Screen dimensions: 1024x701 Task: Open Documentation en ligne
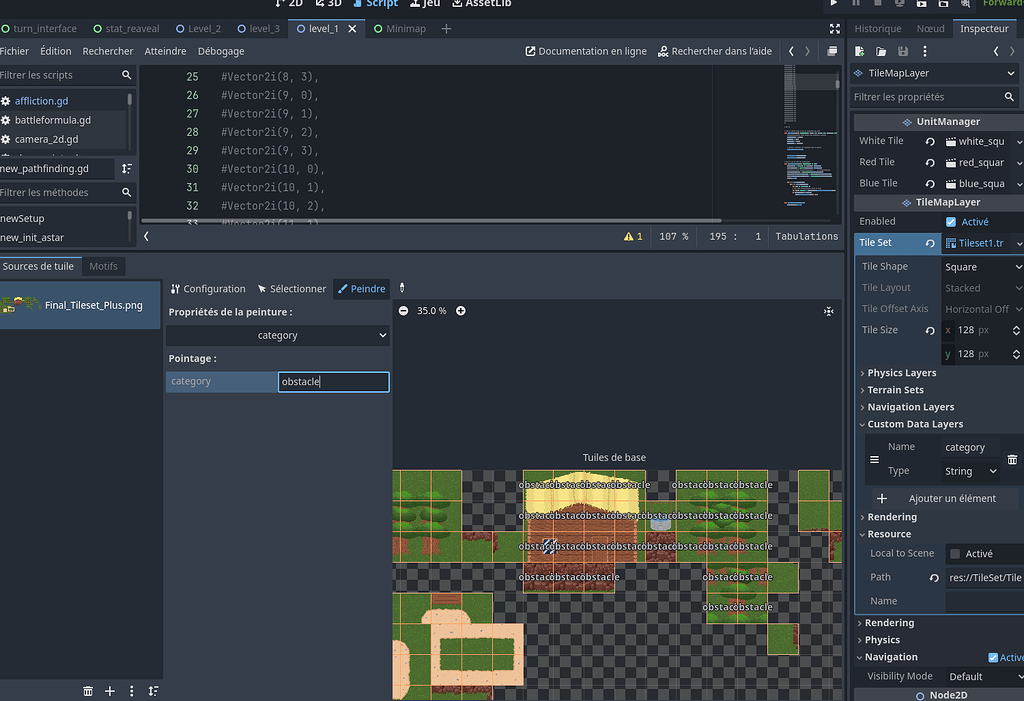coord(586,51)
